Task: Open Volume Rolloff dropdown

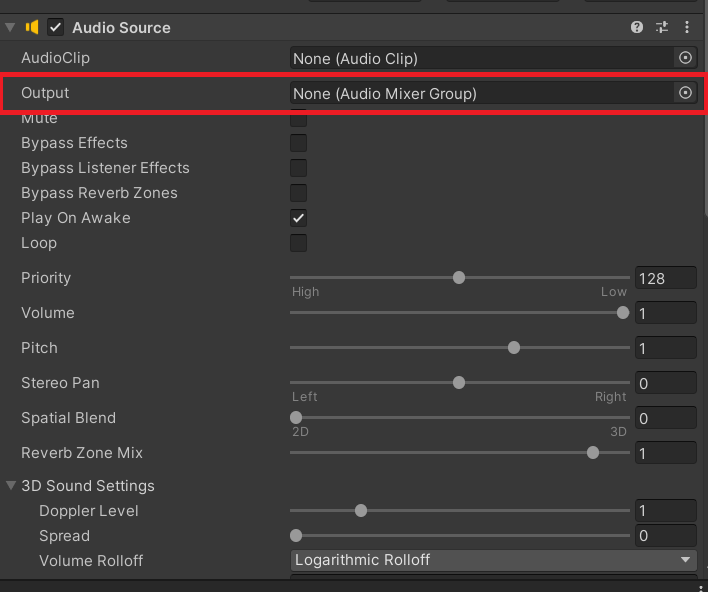Action: click(494, 560)
